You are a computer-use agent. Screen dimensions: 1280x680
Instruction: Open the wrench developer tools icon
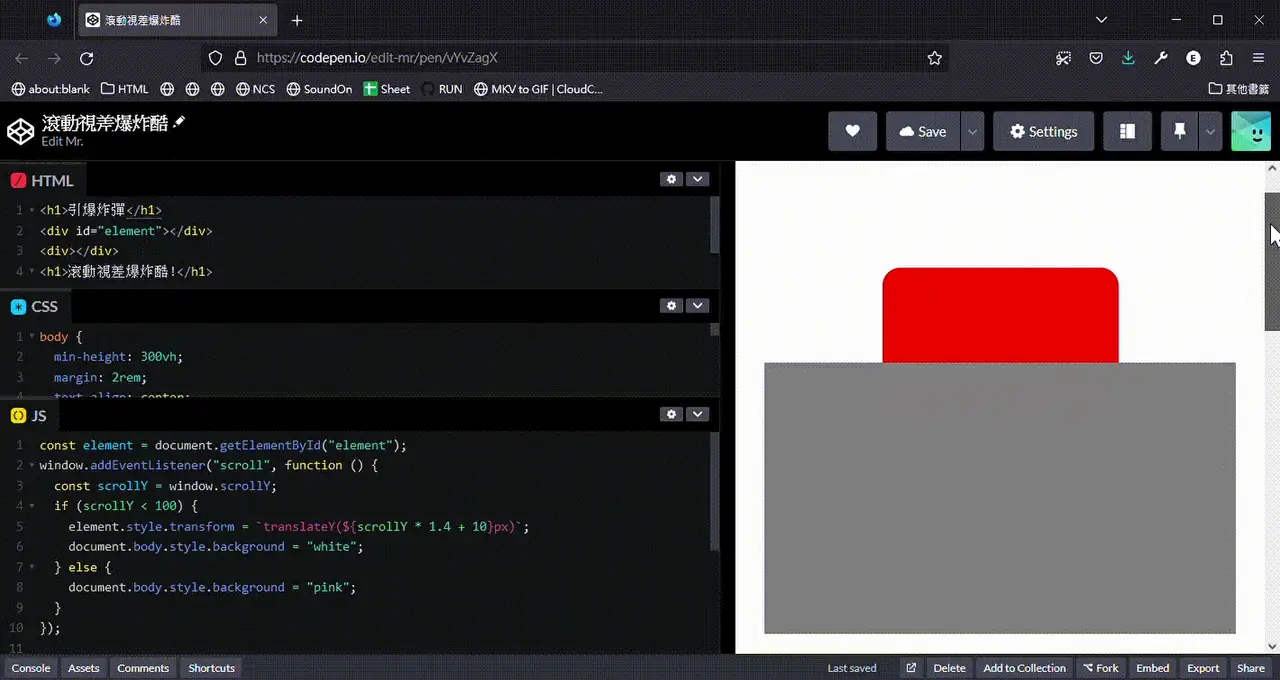click(1161, 59)
